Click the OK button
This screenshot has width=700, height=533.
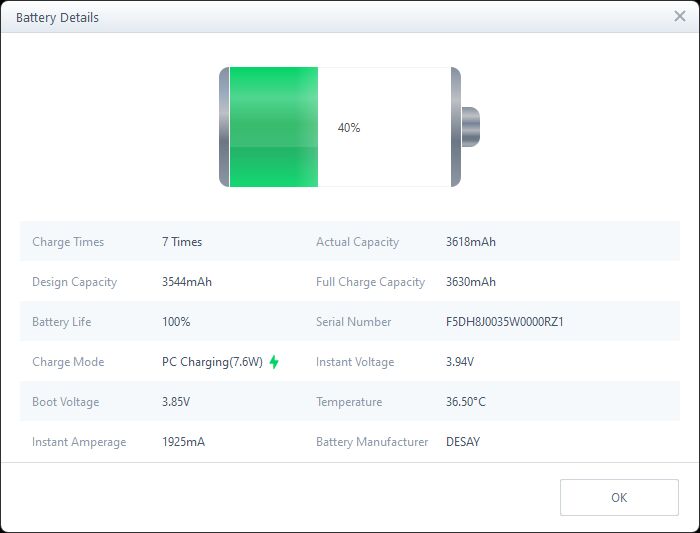(x=619, y=497)
